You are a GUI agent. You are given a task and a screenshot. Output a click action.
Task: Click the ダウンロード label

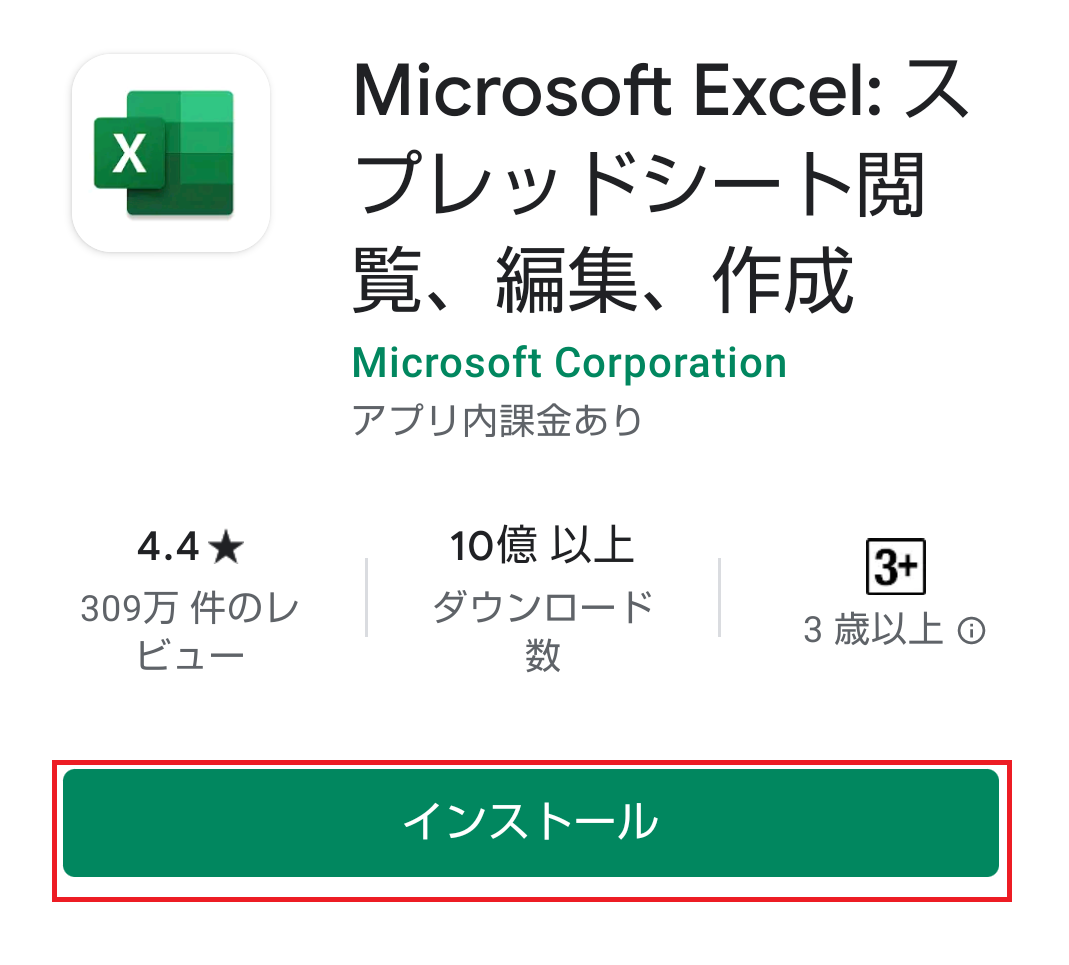[543, 606]
